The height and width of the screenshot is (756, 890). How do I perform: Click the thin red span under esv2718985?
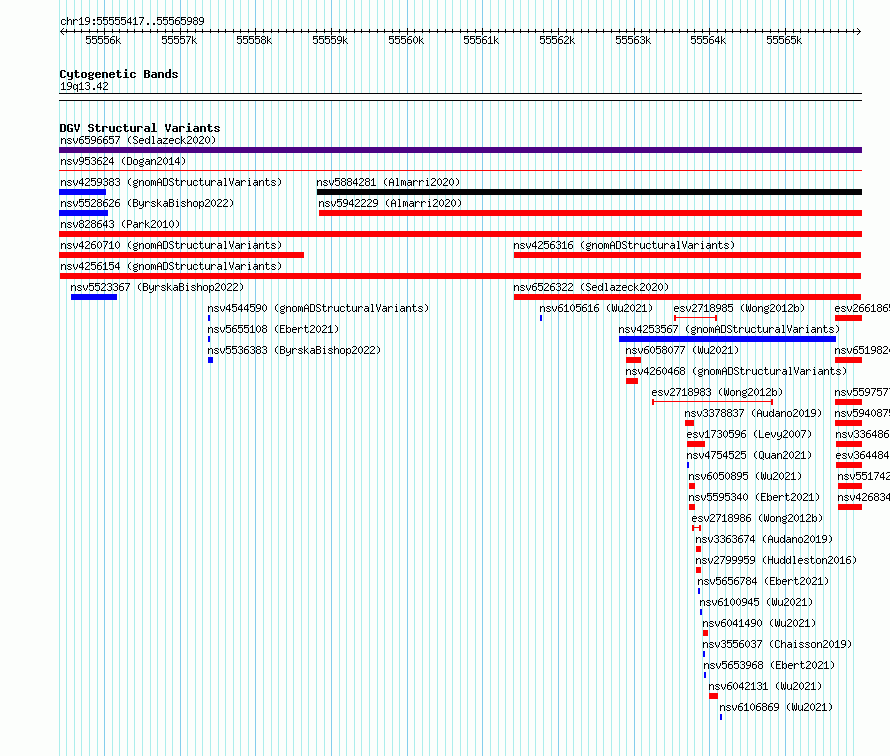(695, 318)
